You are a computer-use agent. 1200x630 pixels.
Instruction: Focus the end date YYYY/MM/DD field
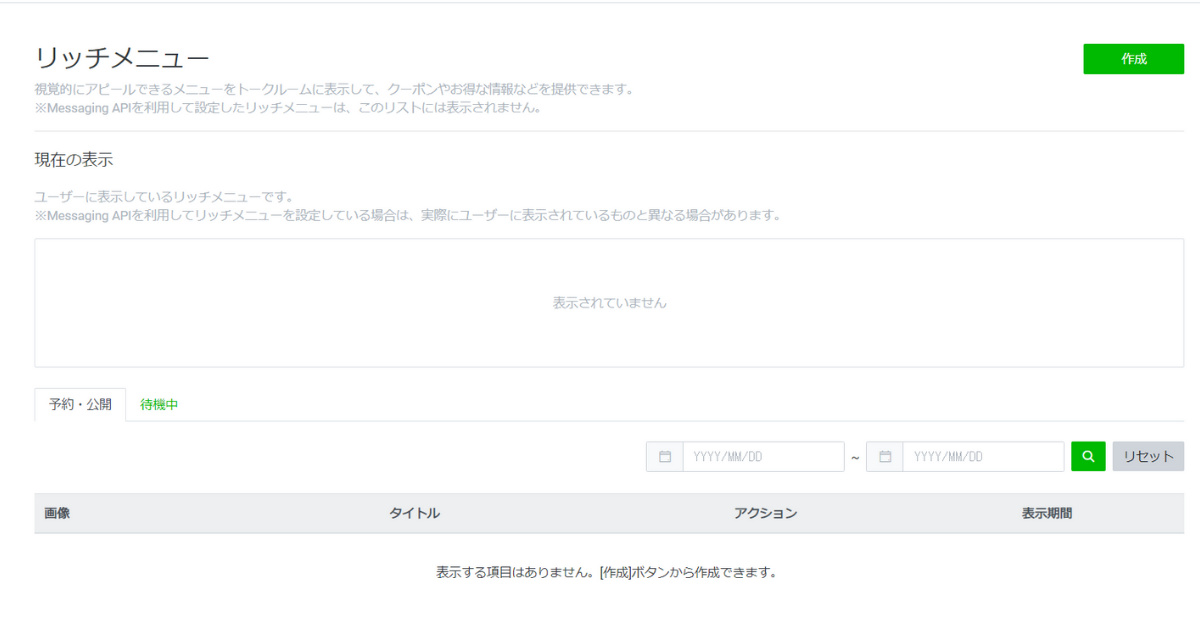click(x=983, y=457)
